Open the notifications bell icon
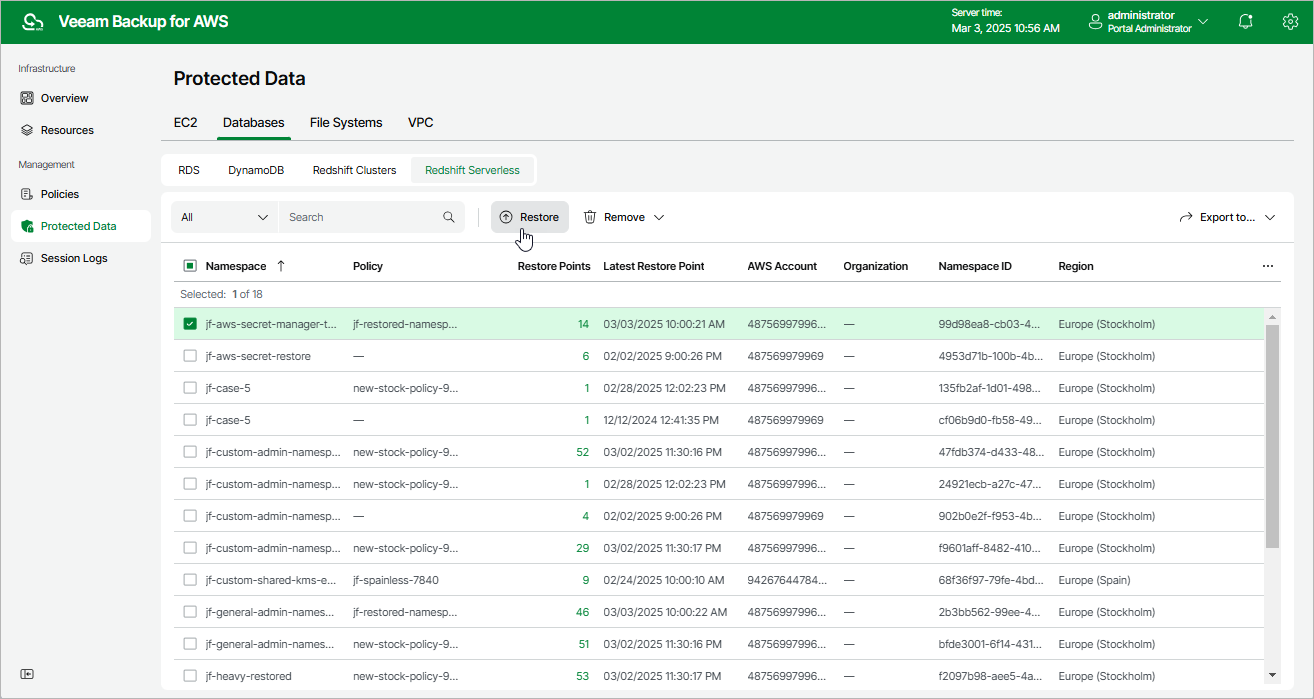This screenshot has height=699, width=1314. [x=1245, y=22]
